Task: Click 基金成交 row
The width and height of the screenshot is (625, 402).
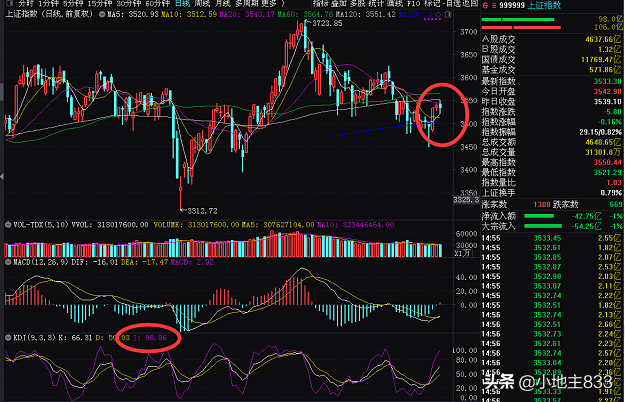Action: pos(551,70)
